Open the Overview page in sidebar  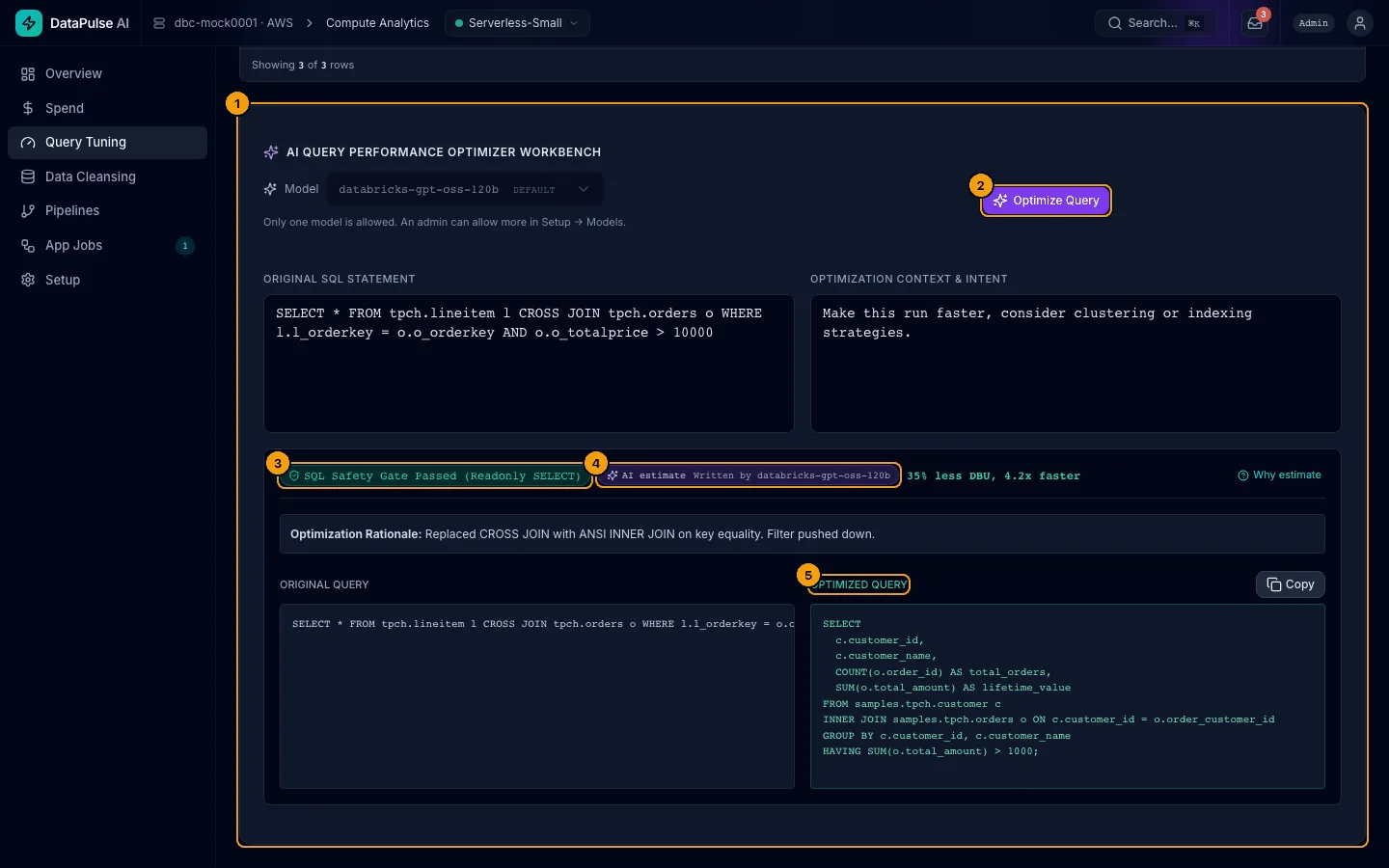click(107, 73)
